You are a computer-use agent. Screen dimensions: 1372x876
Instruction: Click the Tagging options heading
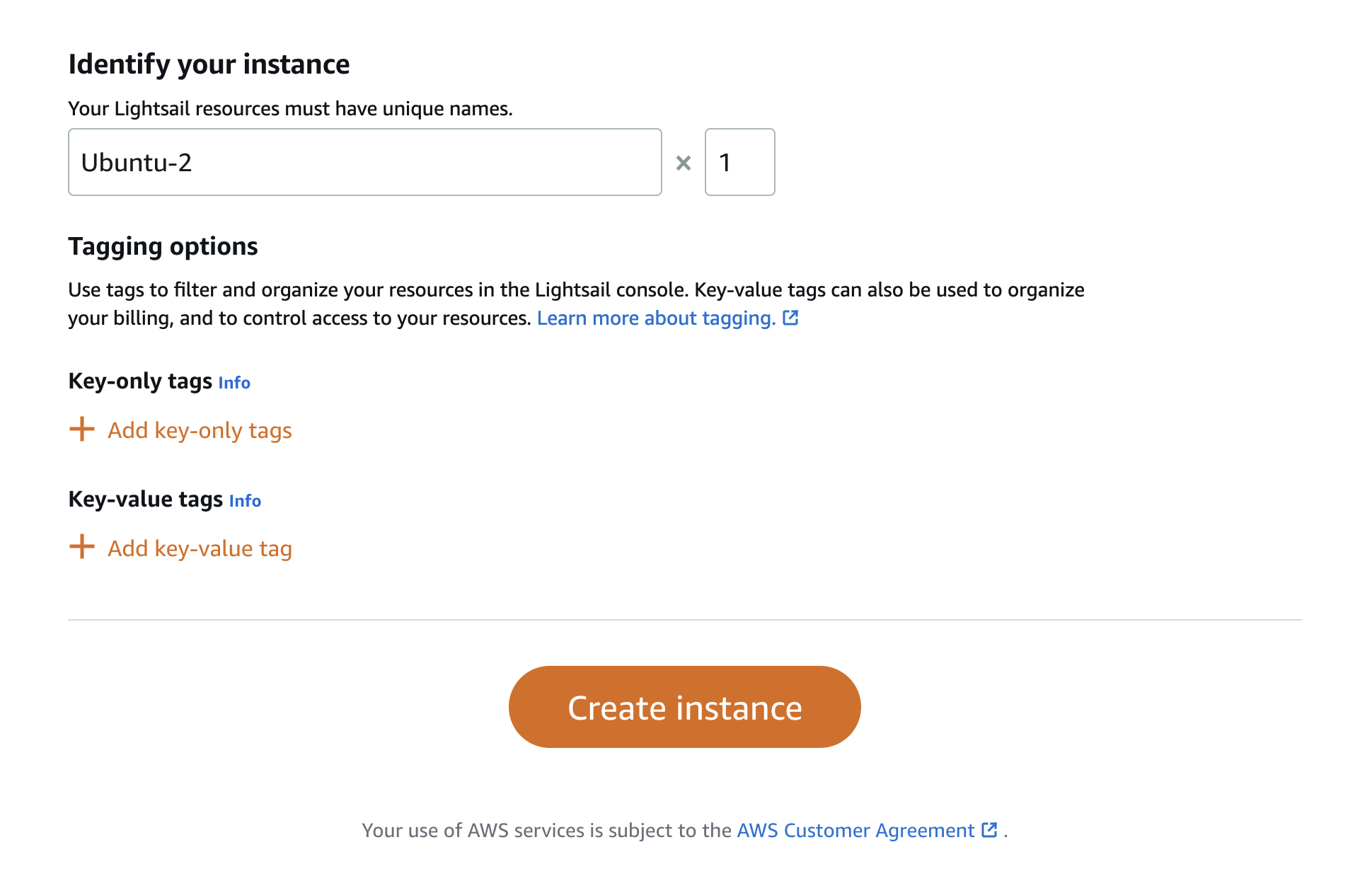163,246
